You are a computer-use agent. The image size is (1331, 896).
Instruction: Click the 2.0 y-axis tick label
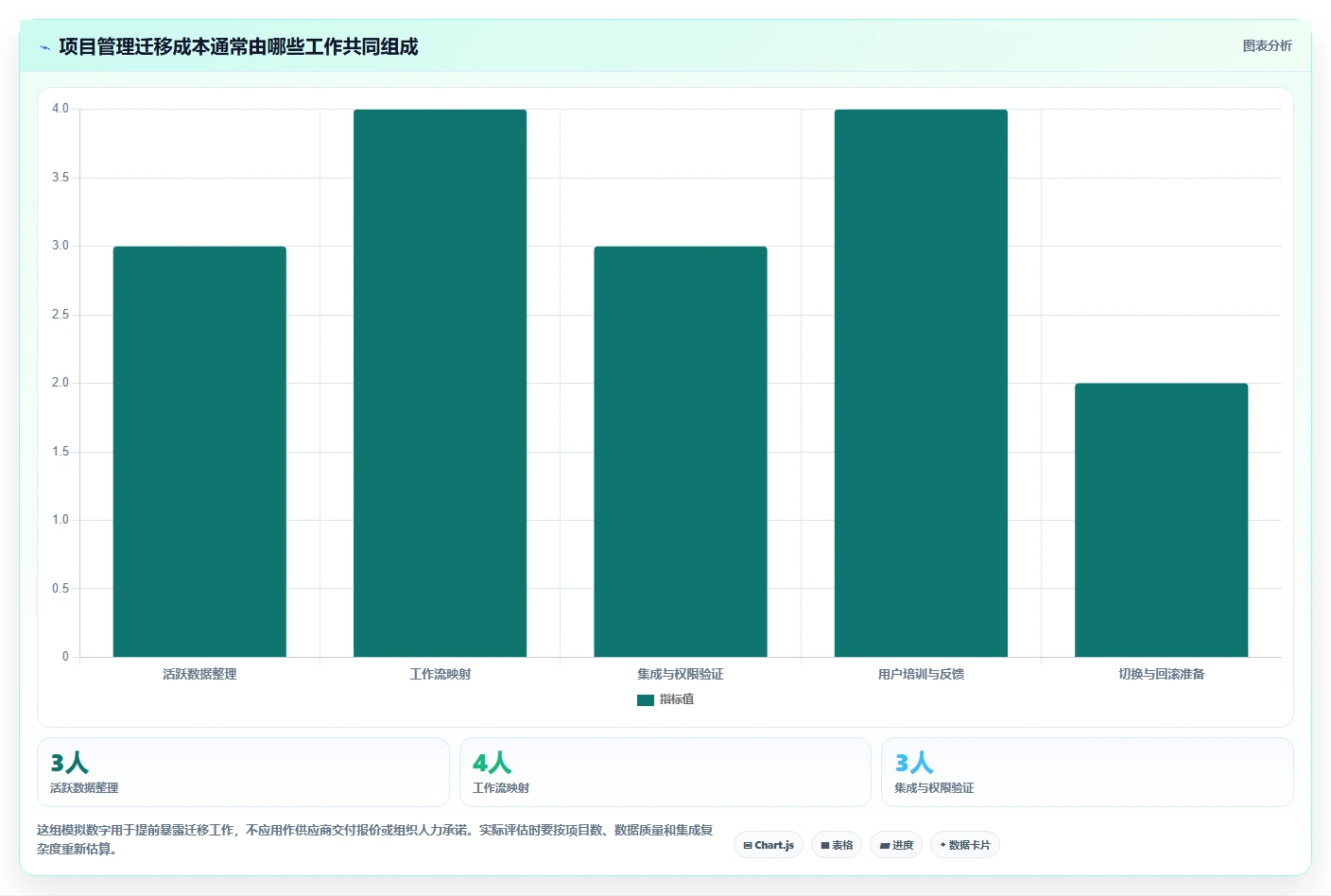60,383
